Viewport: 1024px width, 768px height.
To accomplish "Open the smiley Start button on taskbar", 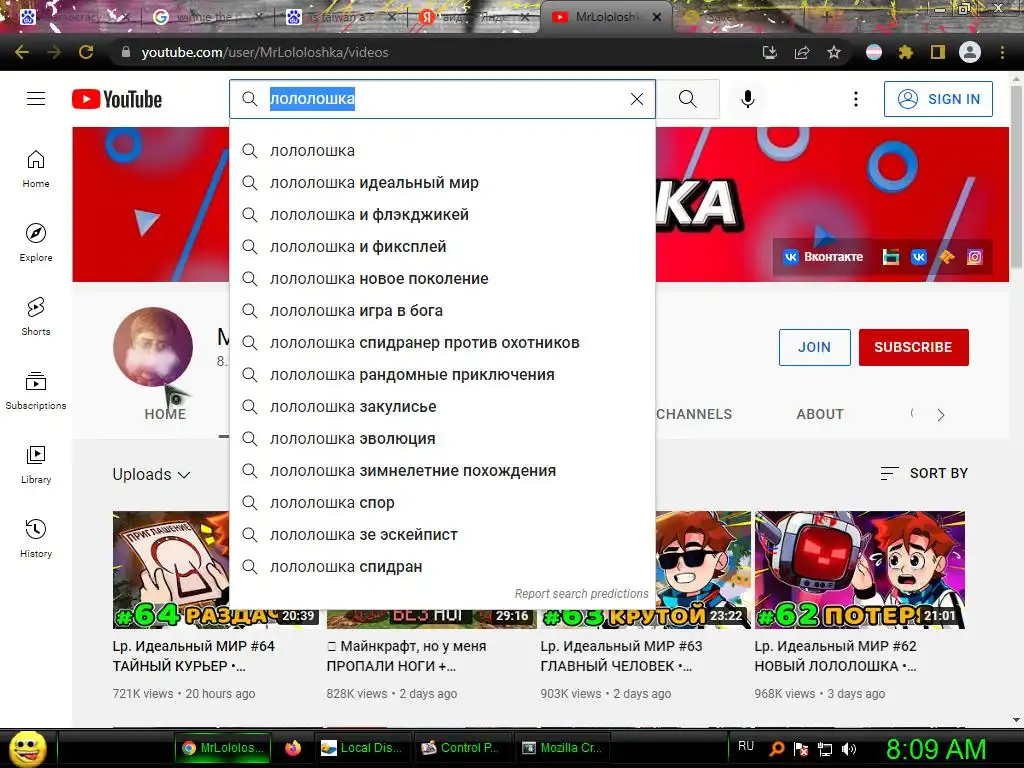I will [27, 748].
